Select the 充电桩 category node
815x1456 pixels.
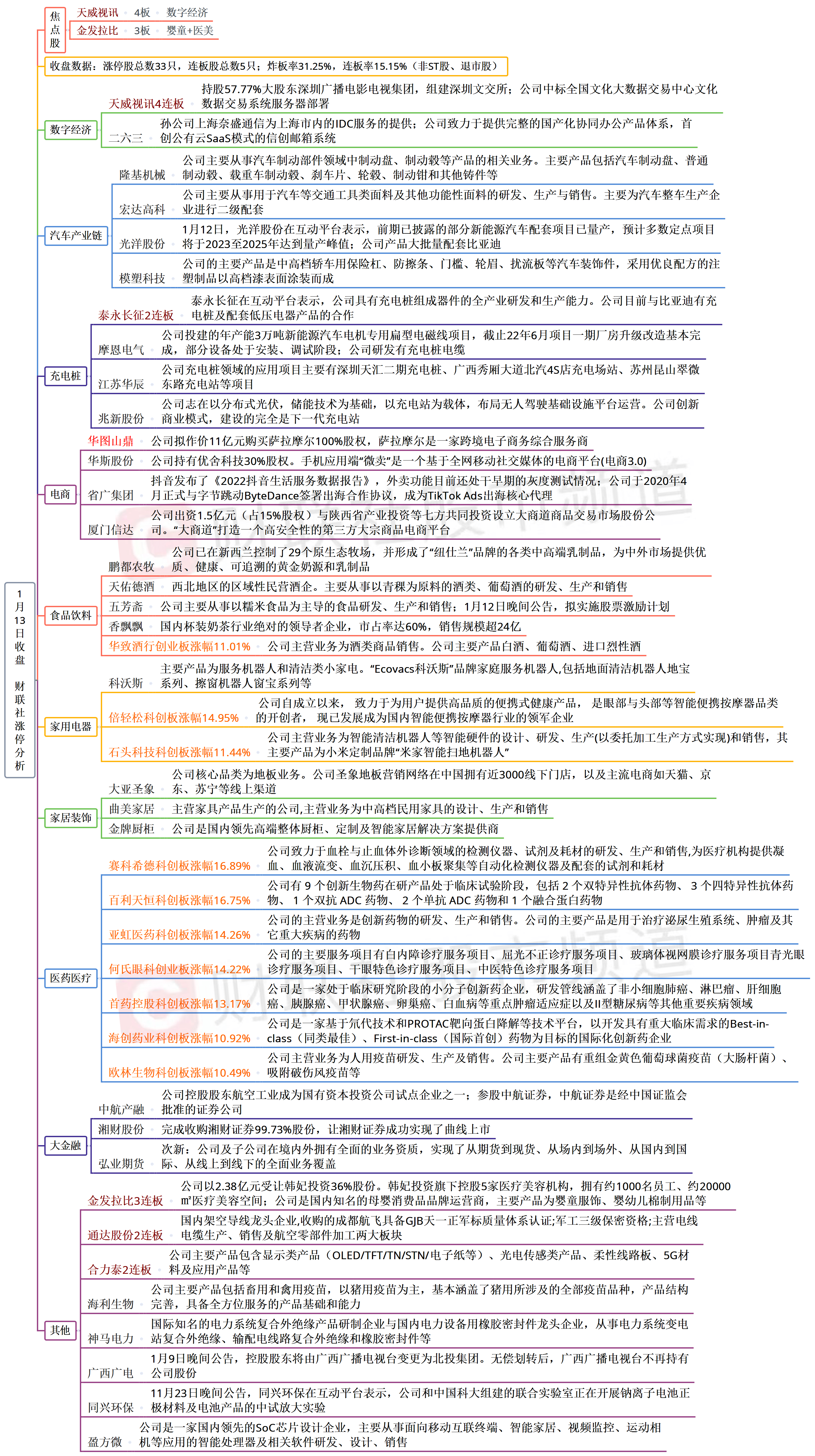(66, 376)
